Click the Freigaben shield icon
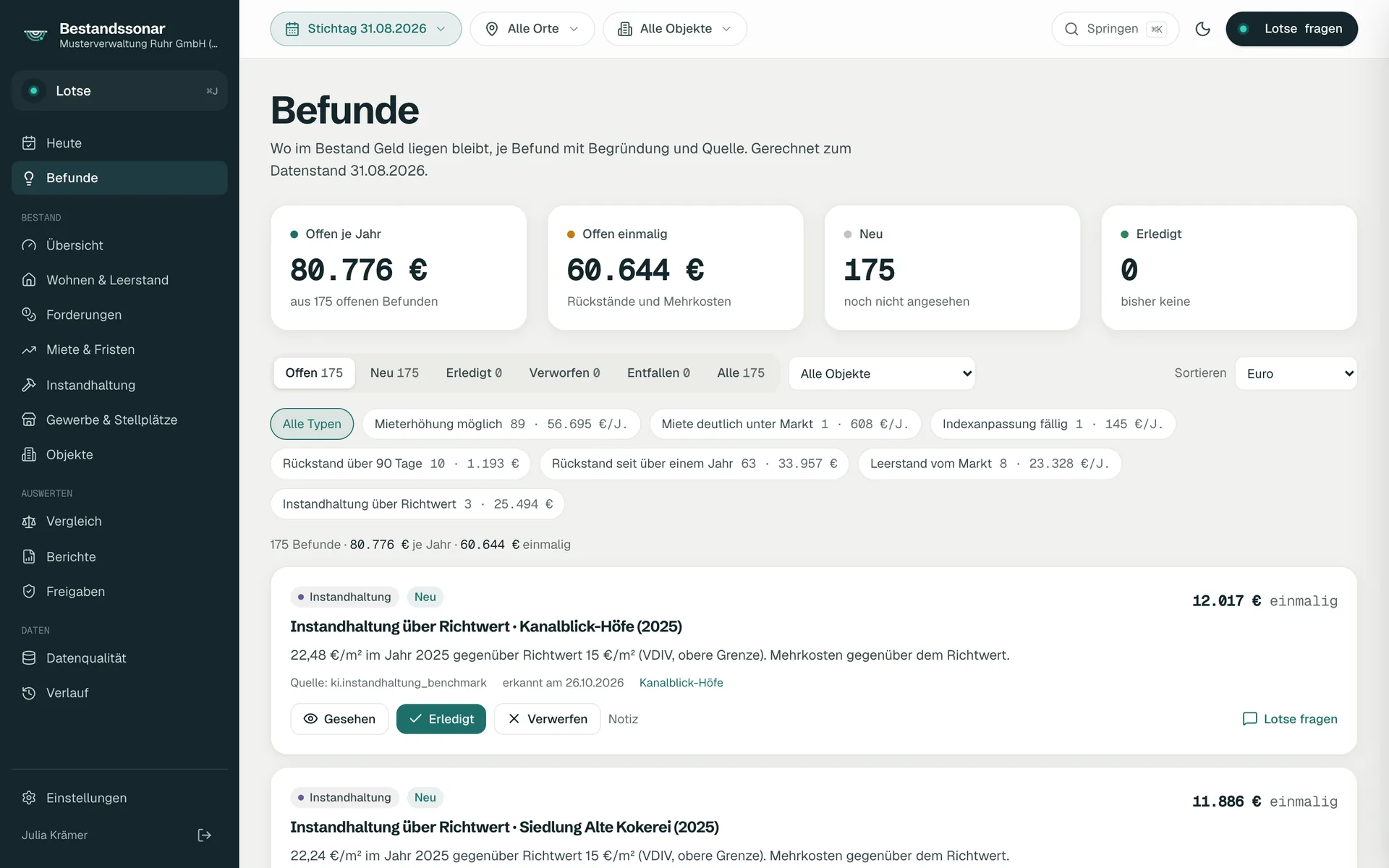This screenshot has height=868, width=1389. pyautogui.click(x=29, y=592)
